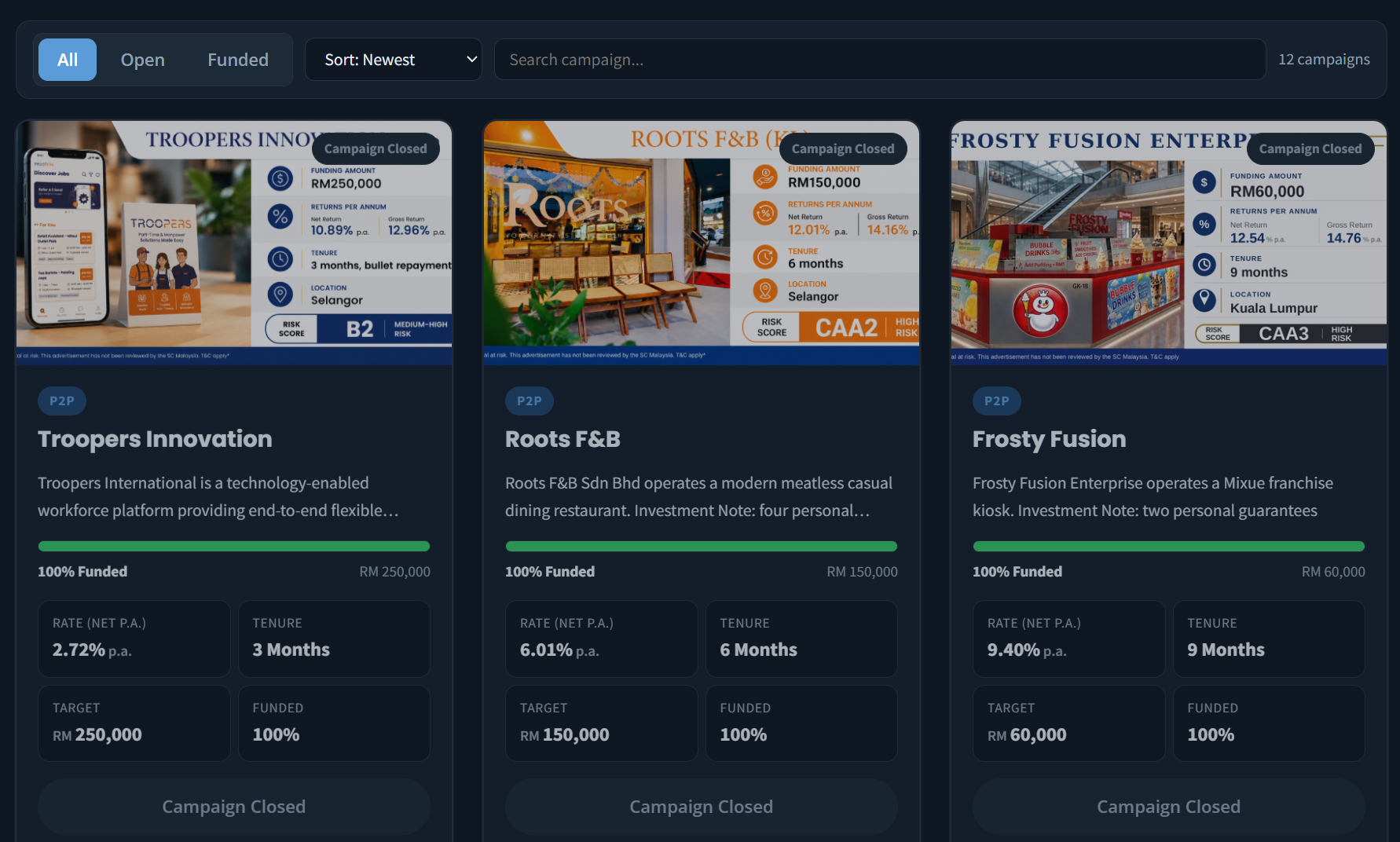Focus the Search campaign input field
The image size is (1400, 842).
click(x=880, y=60)
